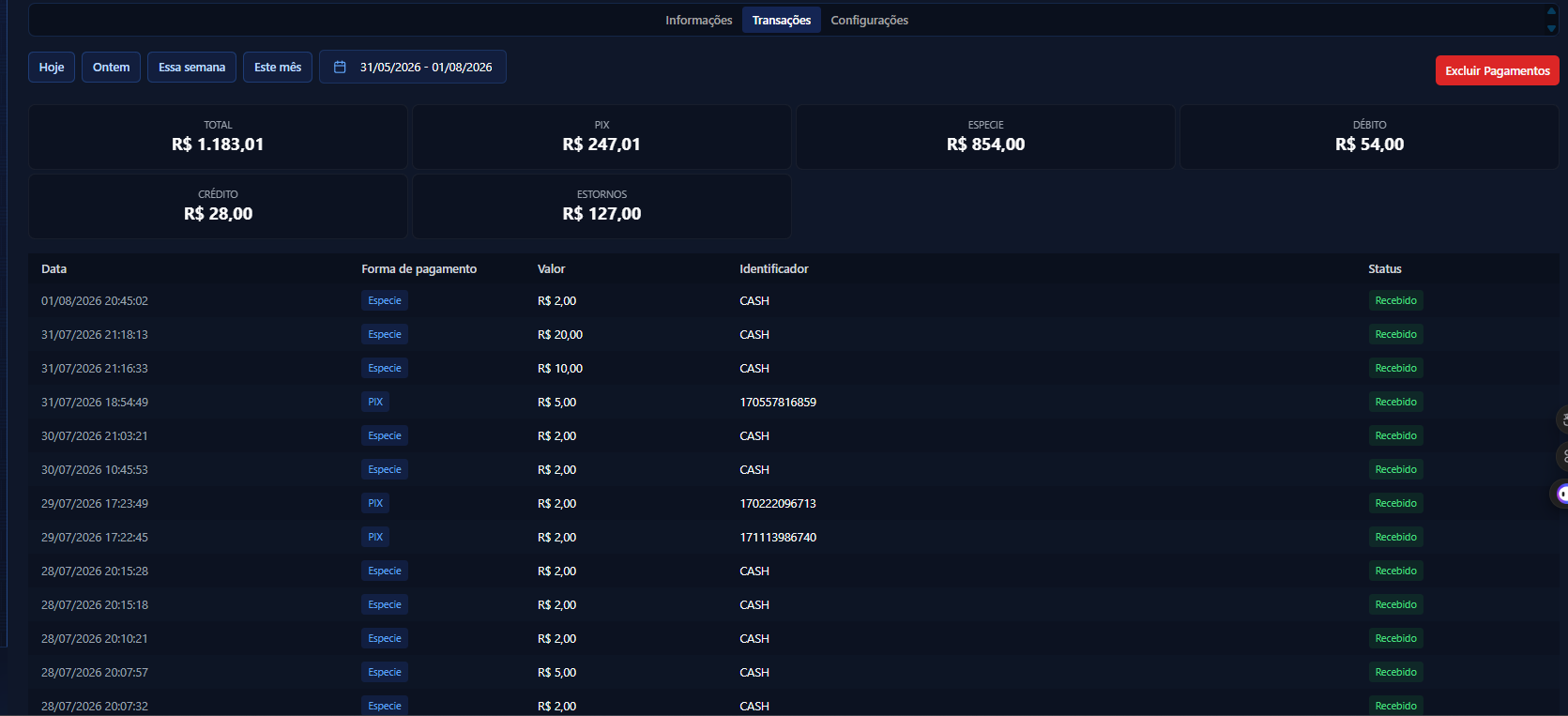Image resolution: width=1568 pixels, height=716 pixels.
Task: Click CASH in the 31/07/2026 21:18:13 row
Action: tap(754, 334)
